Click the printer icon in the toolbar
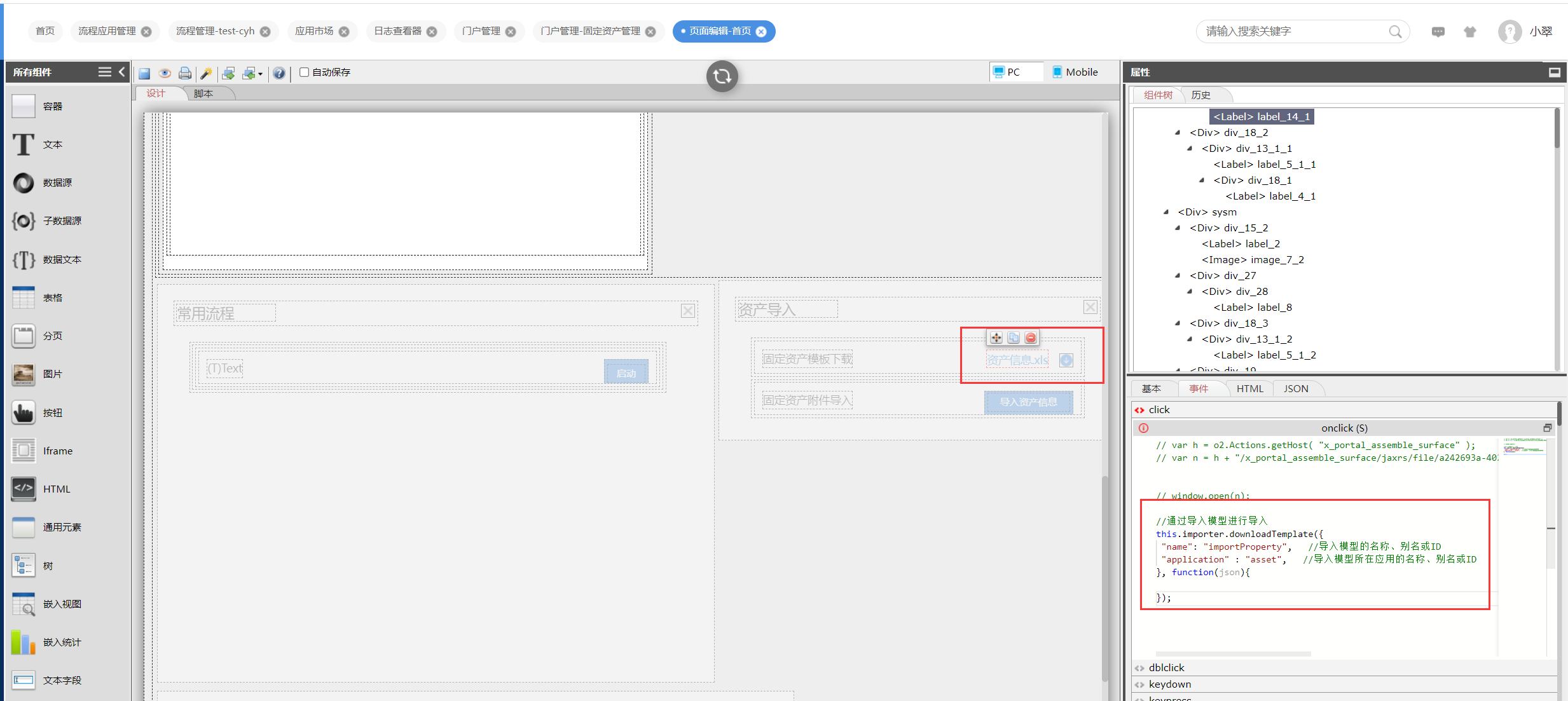The width and height of the screenshot is (1568, 701). click(185, 73)
